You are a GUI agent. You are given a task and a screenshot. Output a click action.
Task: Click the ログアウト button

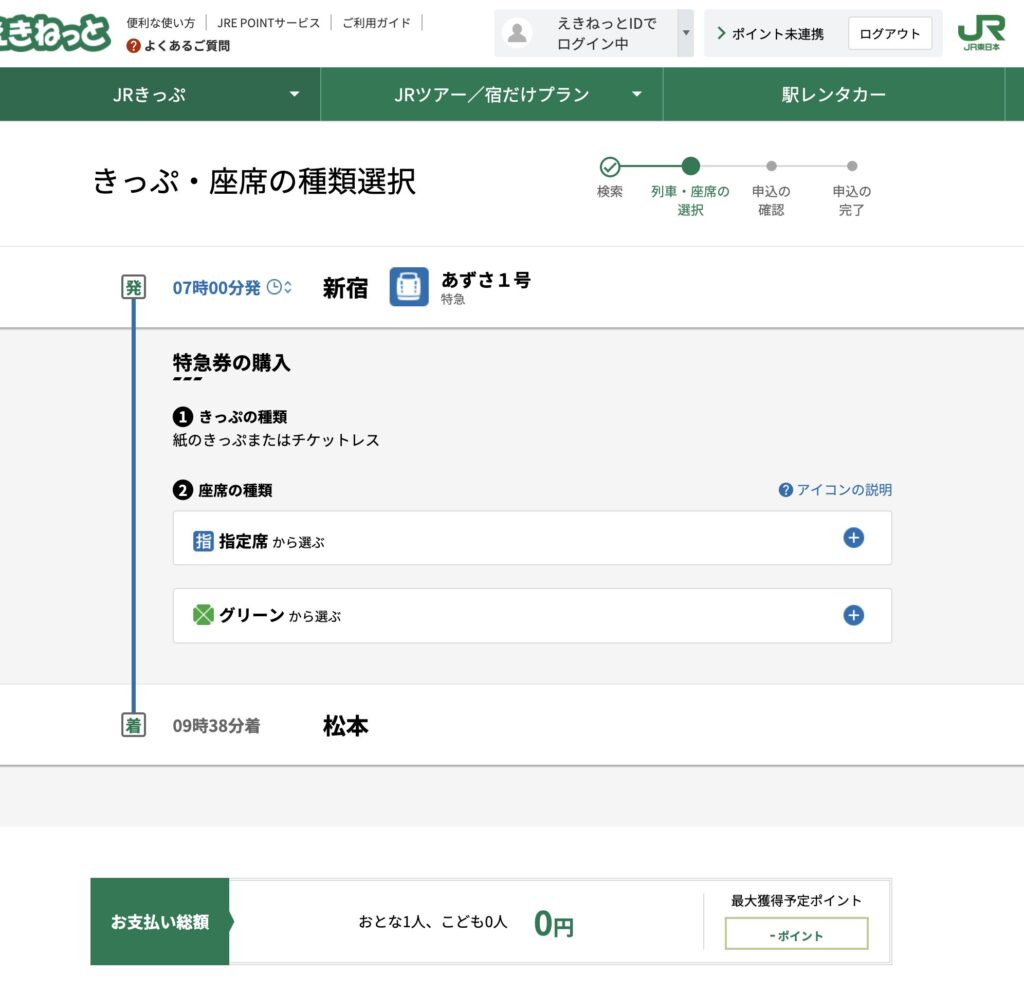coord(889,33)
